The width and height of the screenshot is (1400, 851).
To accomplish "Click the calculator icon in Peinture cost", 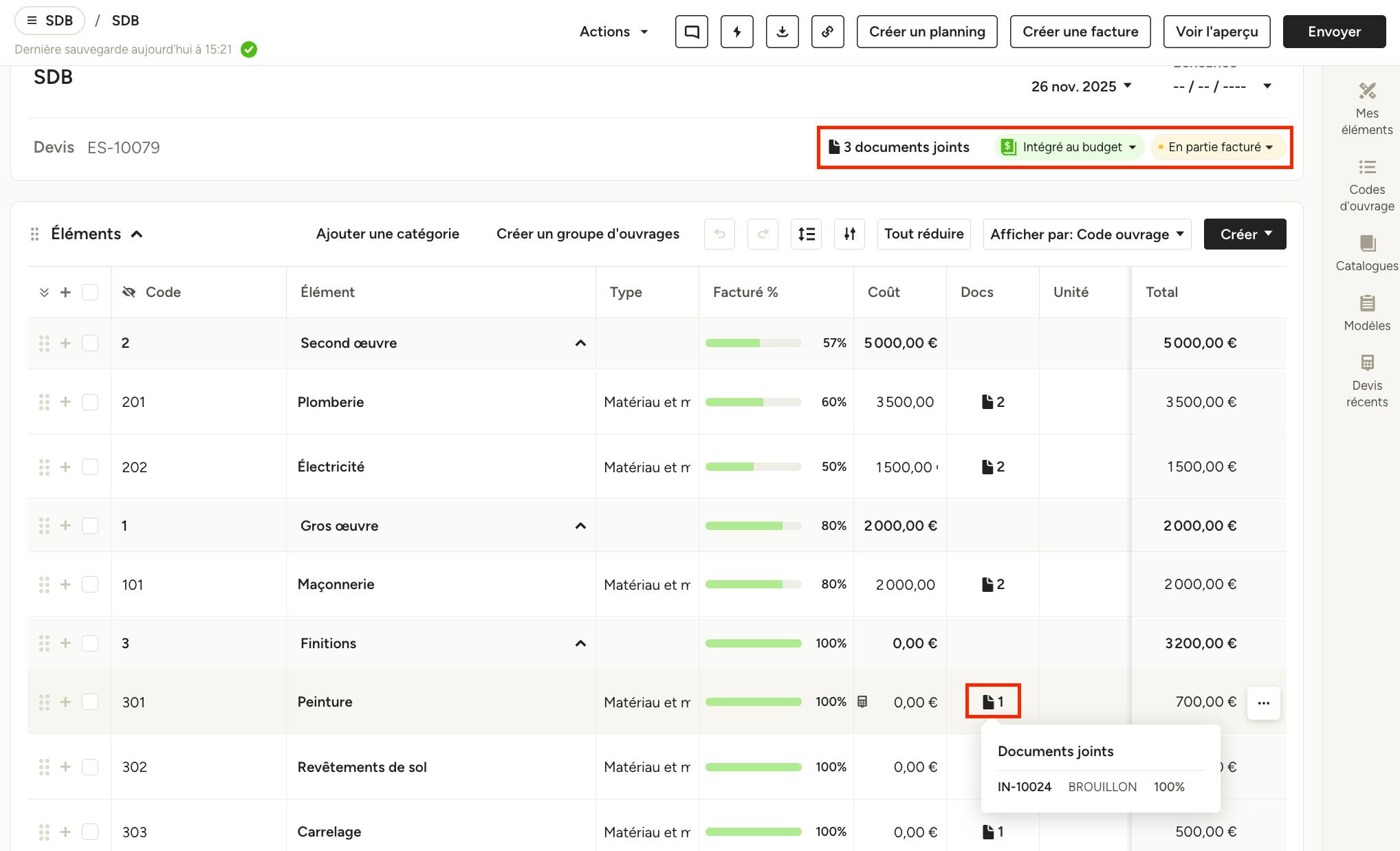I will pos(862,702).
